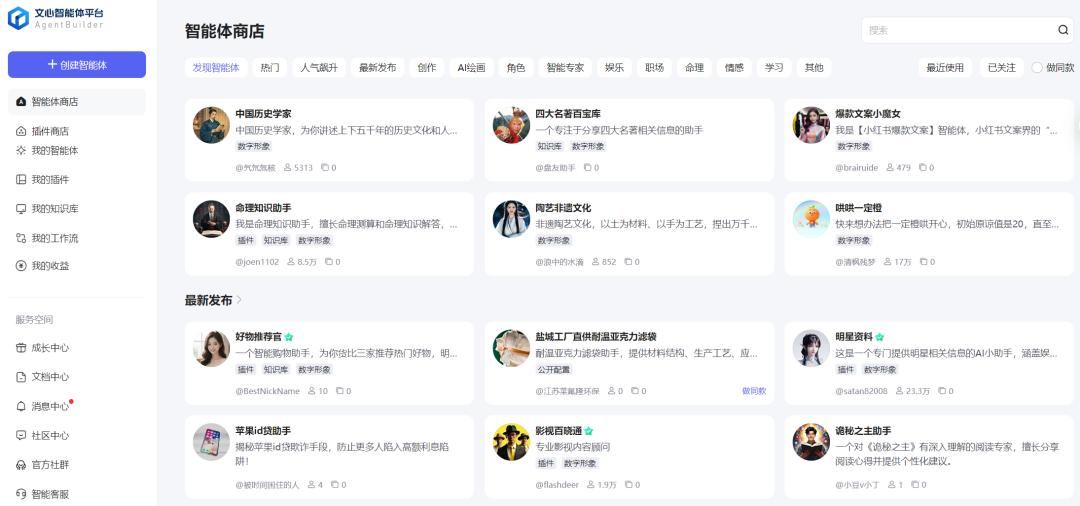Click the 智能体商店 page heading
1080x506 pixels.
coord(225,31)
